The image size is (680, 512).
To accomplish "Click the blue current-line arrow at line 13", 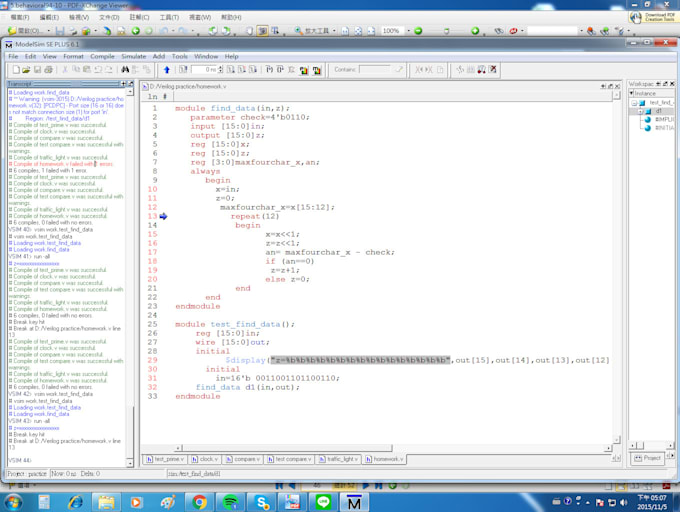I will tap(163, 216).
